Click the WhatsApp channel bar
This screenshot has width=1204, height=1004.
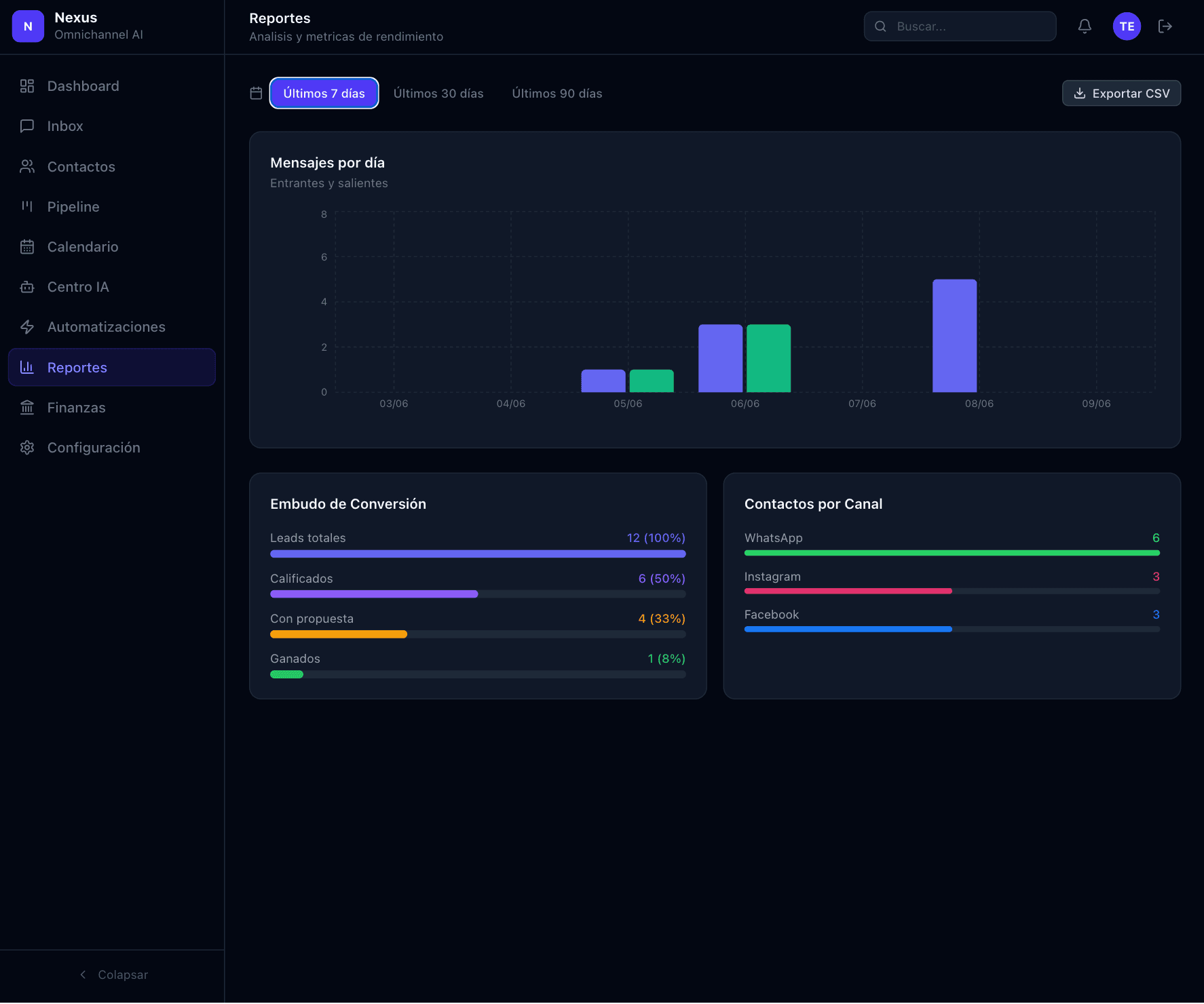click(x=952, y=554)
